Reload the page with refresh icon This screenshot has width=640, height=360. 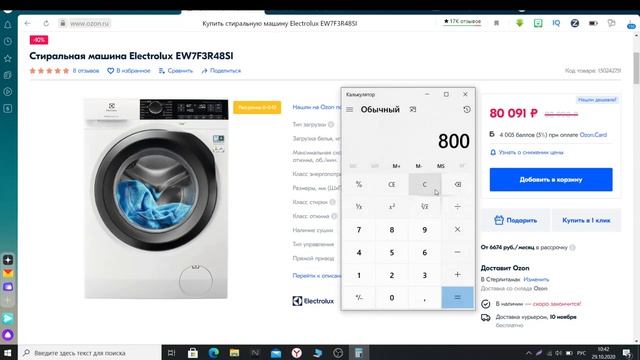click(46, 23)
